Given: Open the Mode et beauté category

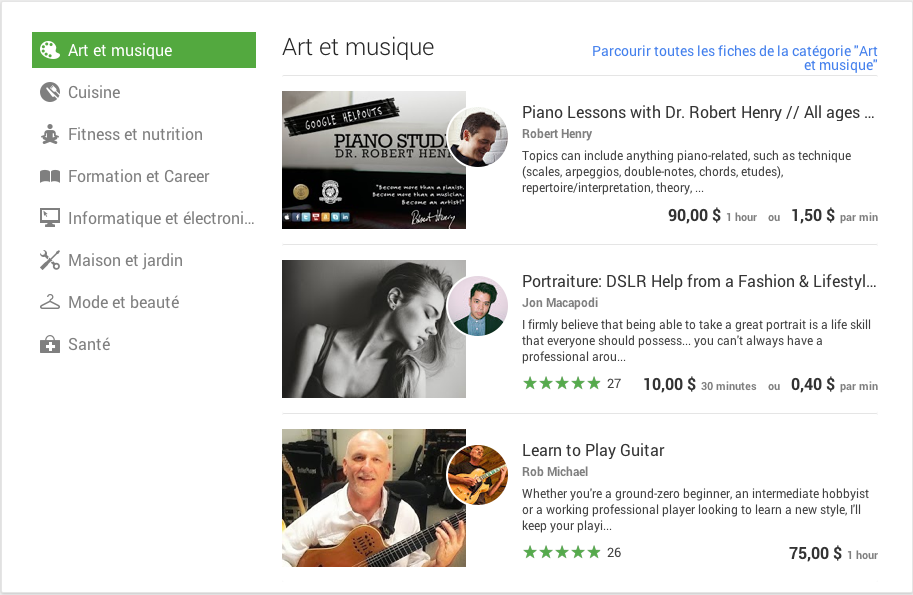Looking at the screenshot, I should click(144, 302).
